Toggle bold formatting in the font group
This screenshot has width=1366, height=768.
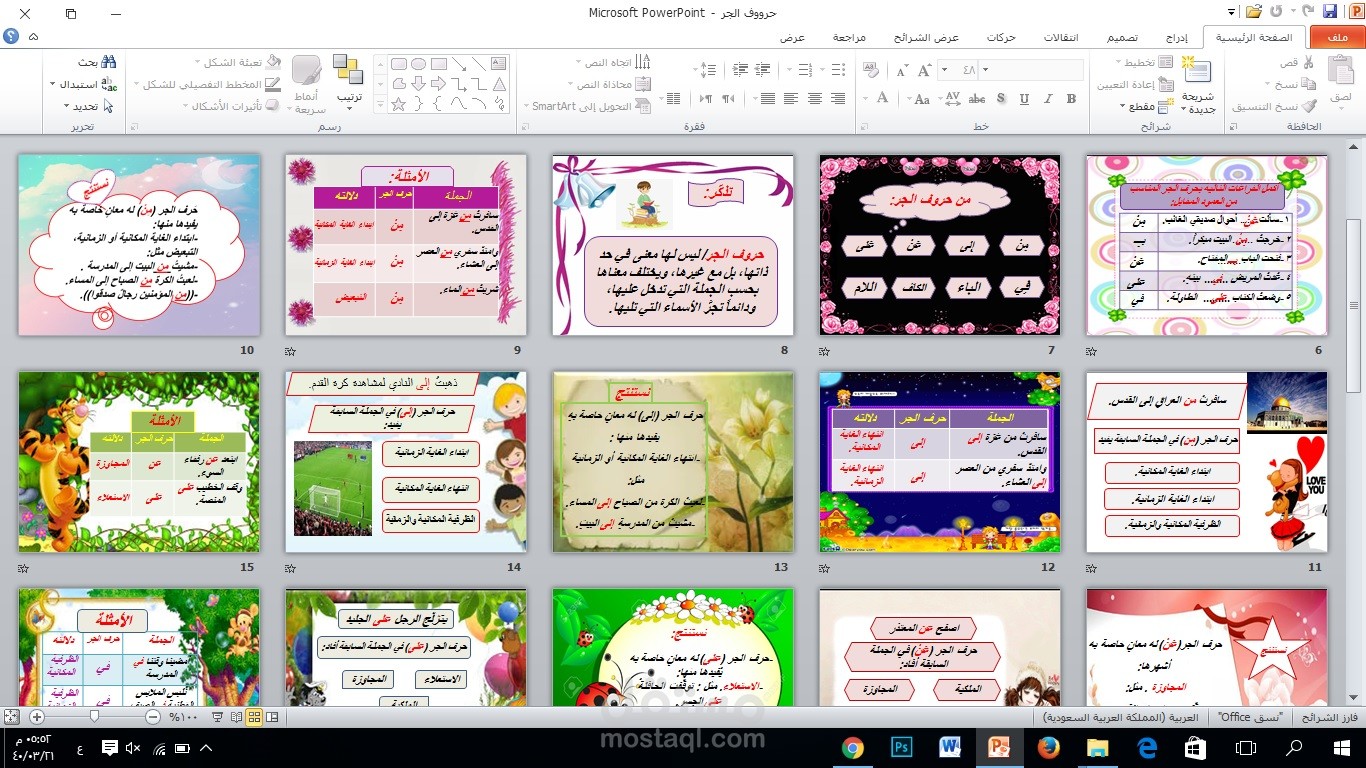[1070, 100]
